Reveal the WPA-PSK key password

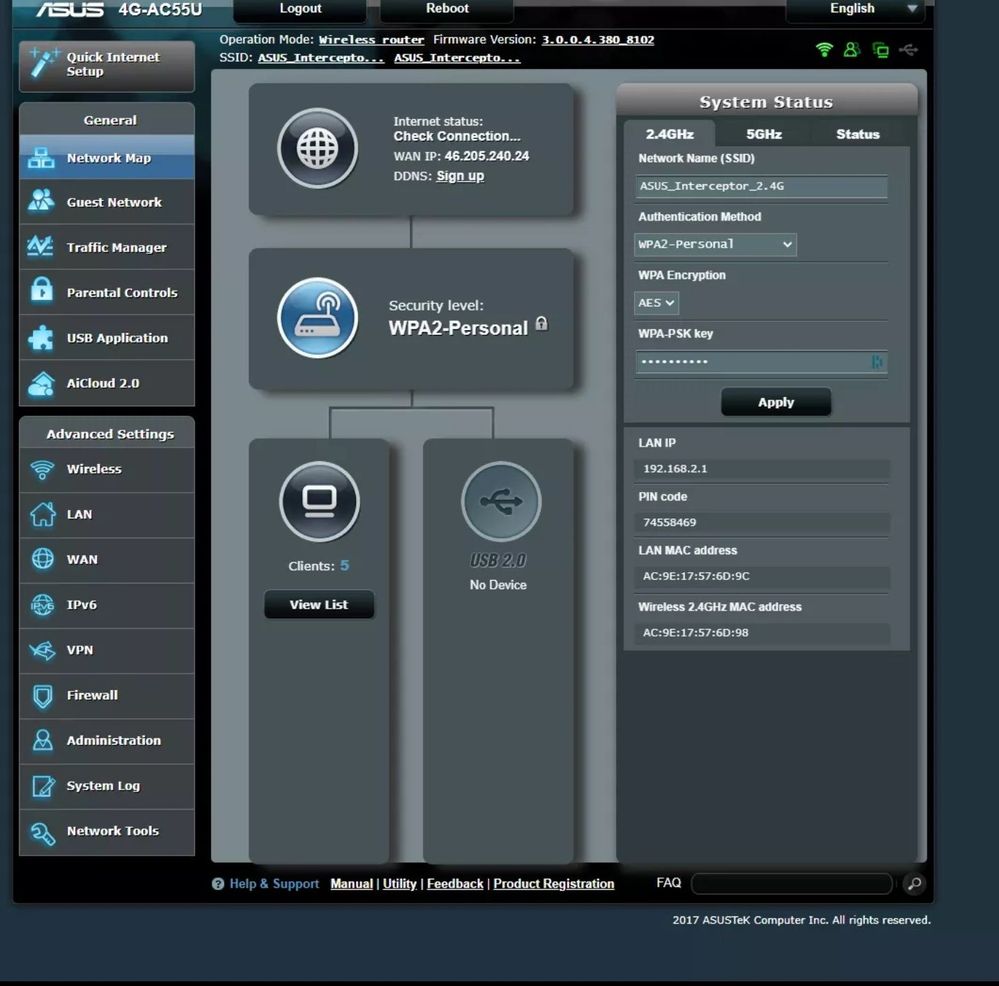pyautogui.click(x=878, y=362)
